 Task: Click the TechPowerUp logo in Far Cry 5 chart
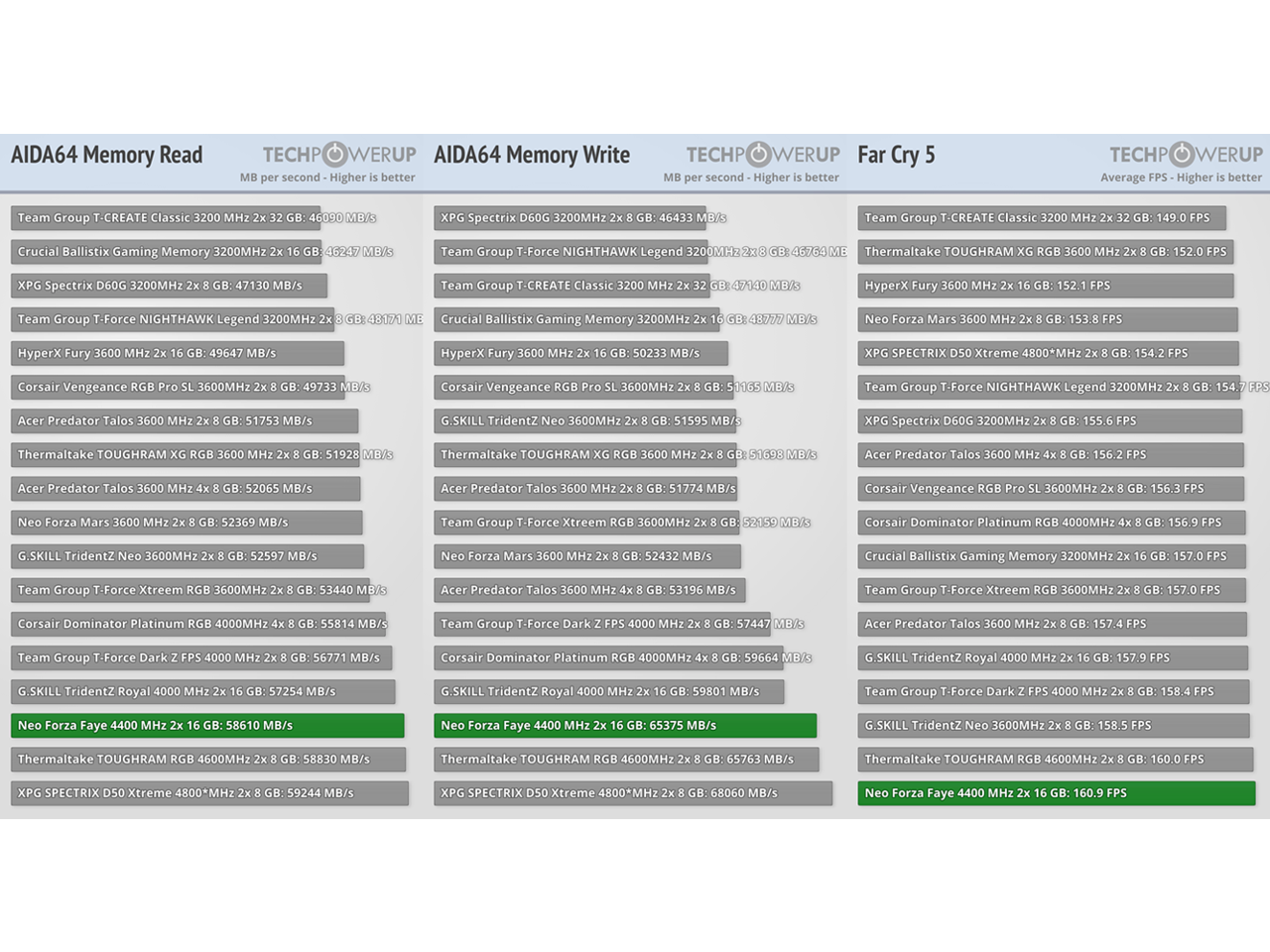pyautogui.click(x=1187, y=155)
